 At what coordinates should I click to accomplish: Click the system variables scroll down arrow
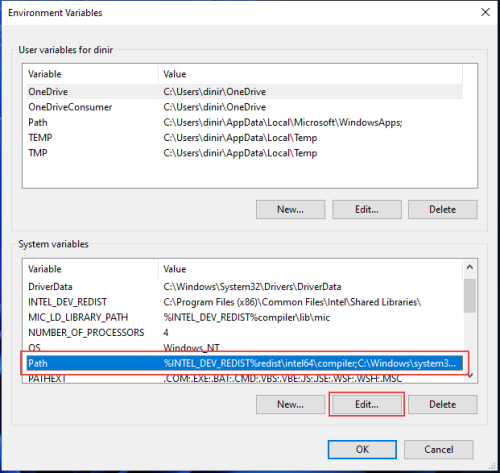[470, 376]
